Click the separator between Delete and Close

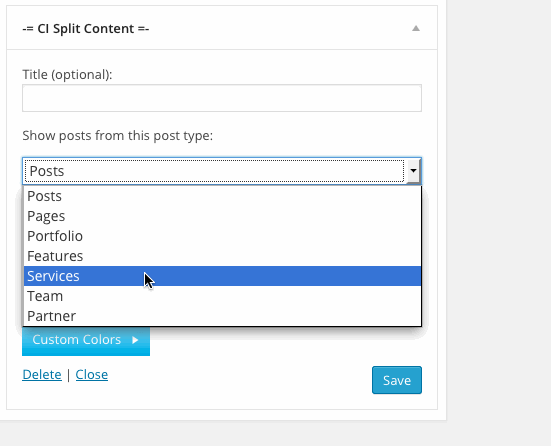[x=69, y=375]
